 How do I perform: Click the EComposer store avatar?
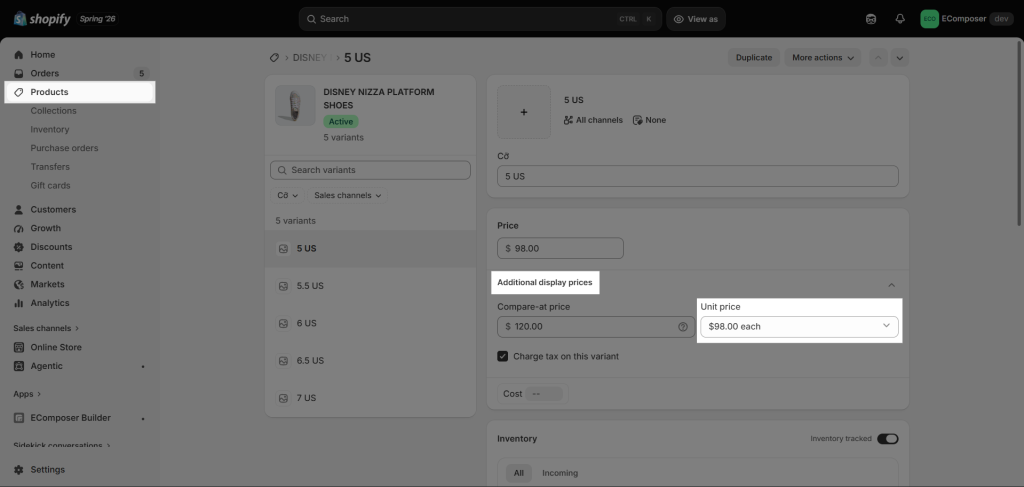929,19
